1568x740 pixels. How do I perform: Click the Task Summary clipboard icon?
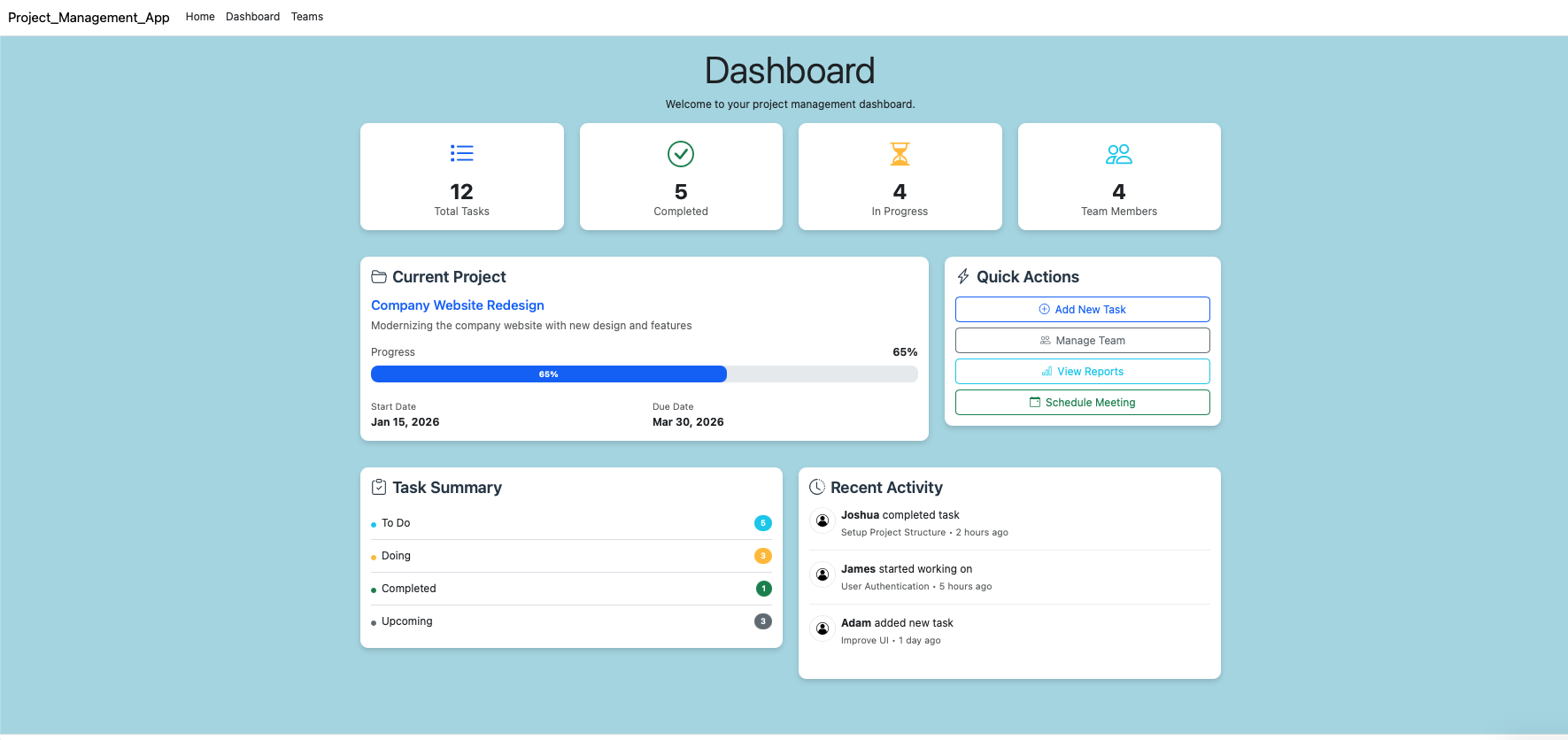tap(379, 488)
